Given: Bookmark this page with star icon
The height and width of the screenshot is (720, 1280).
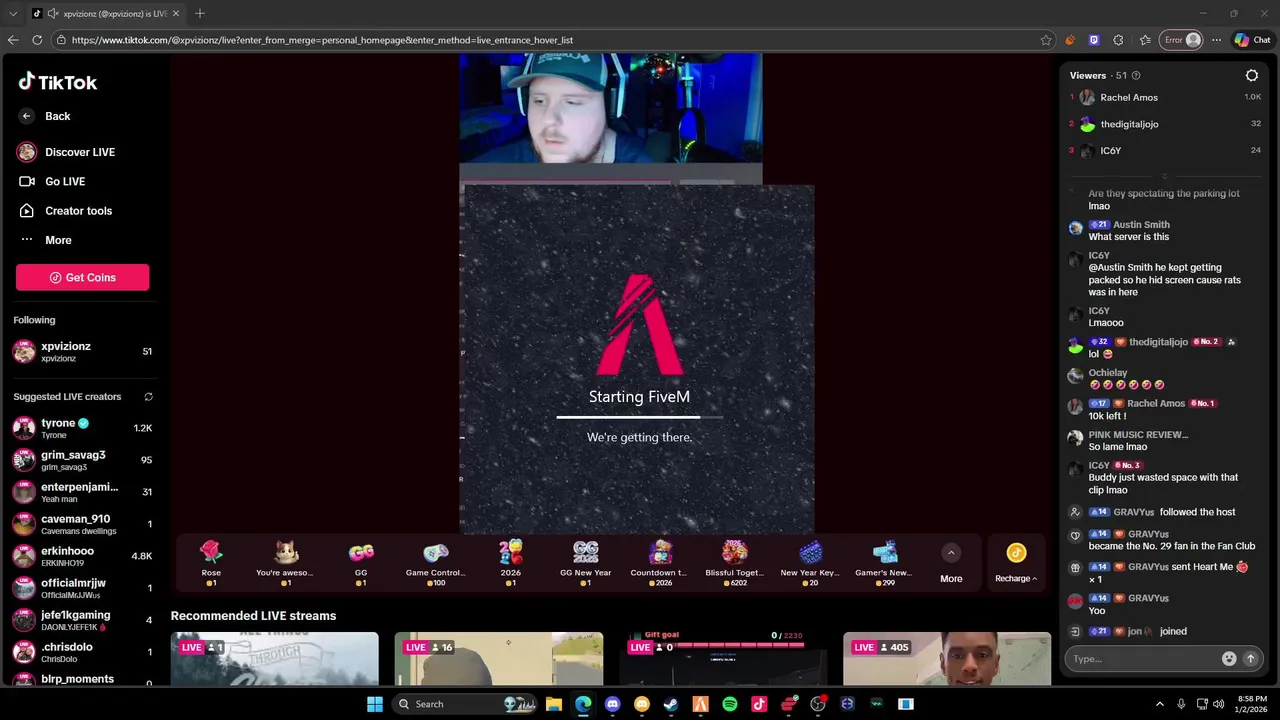Looking at the screenshot, I should [1046, 40].
